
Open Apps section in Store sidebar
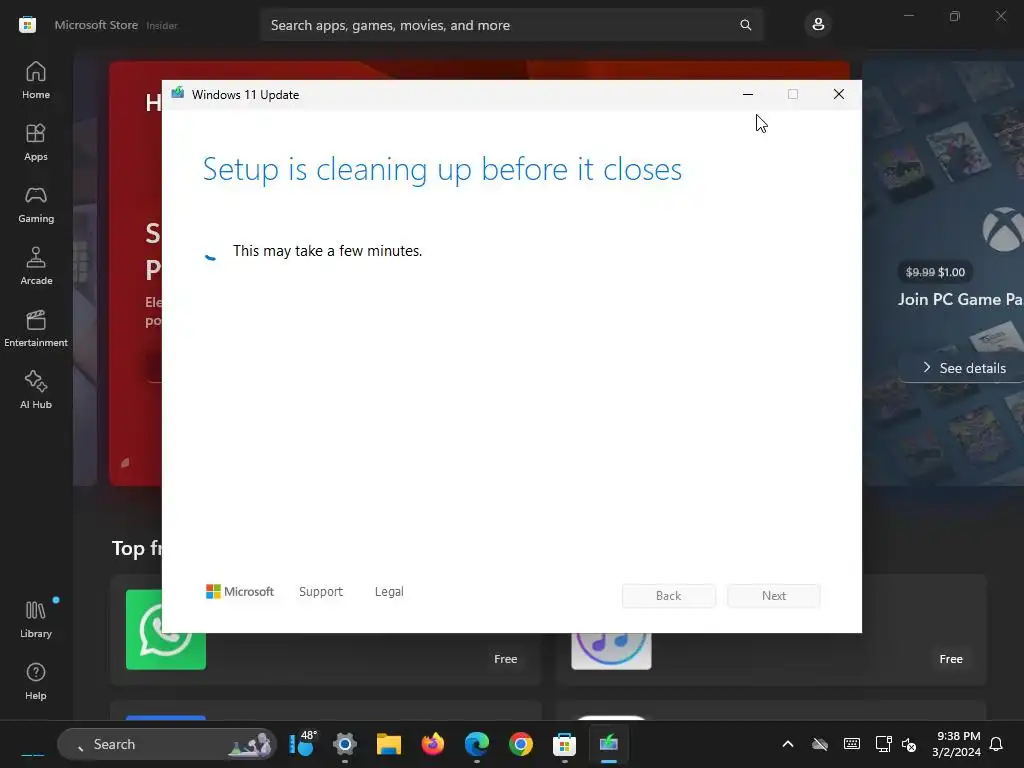point(36,142)
